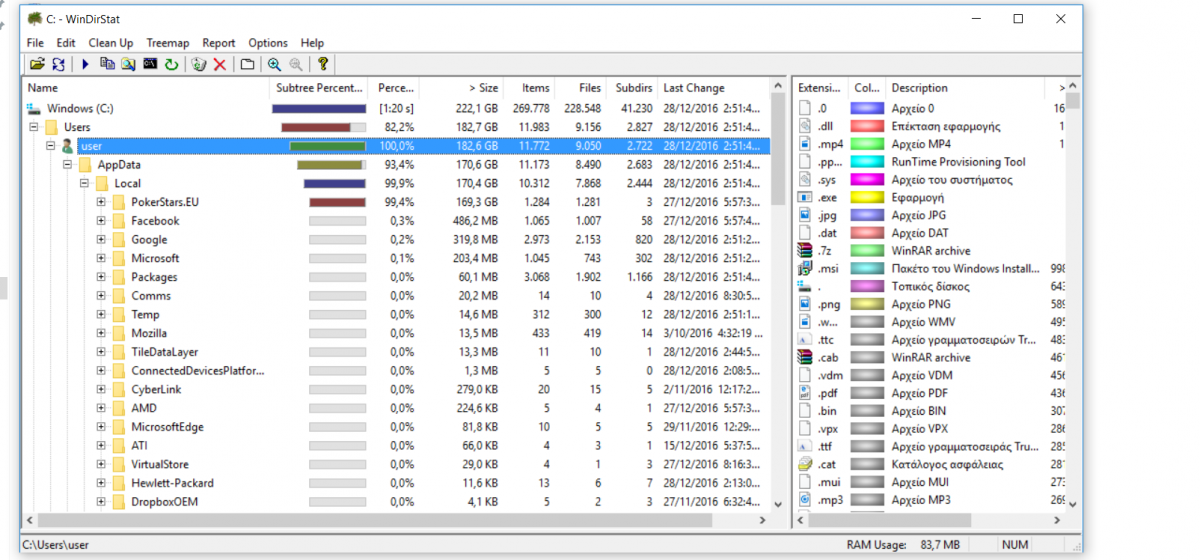Image resolution: width=1200 pixels, height=560 pixels.
Task: Click the Extension column header
Action: pyautogui.click(x=820, y=88)
